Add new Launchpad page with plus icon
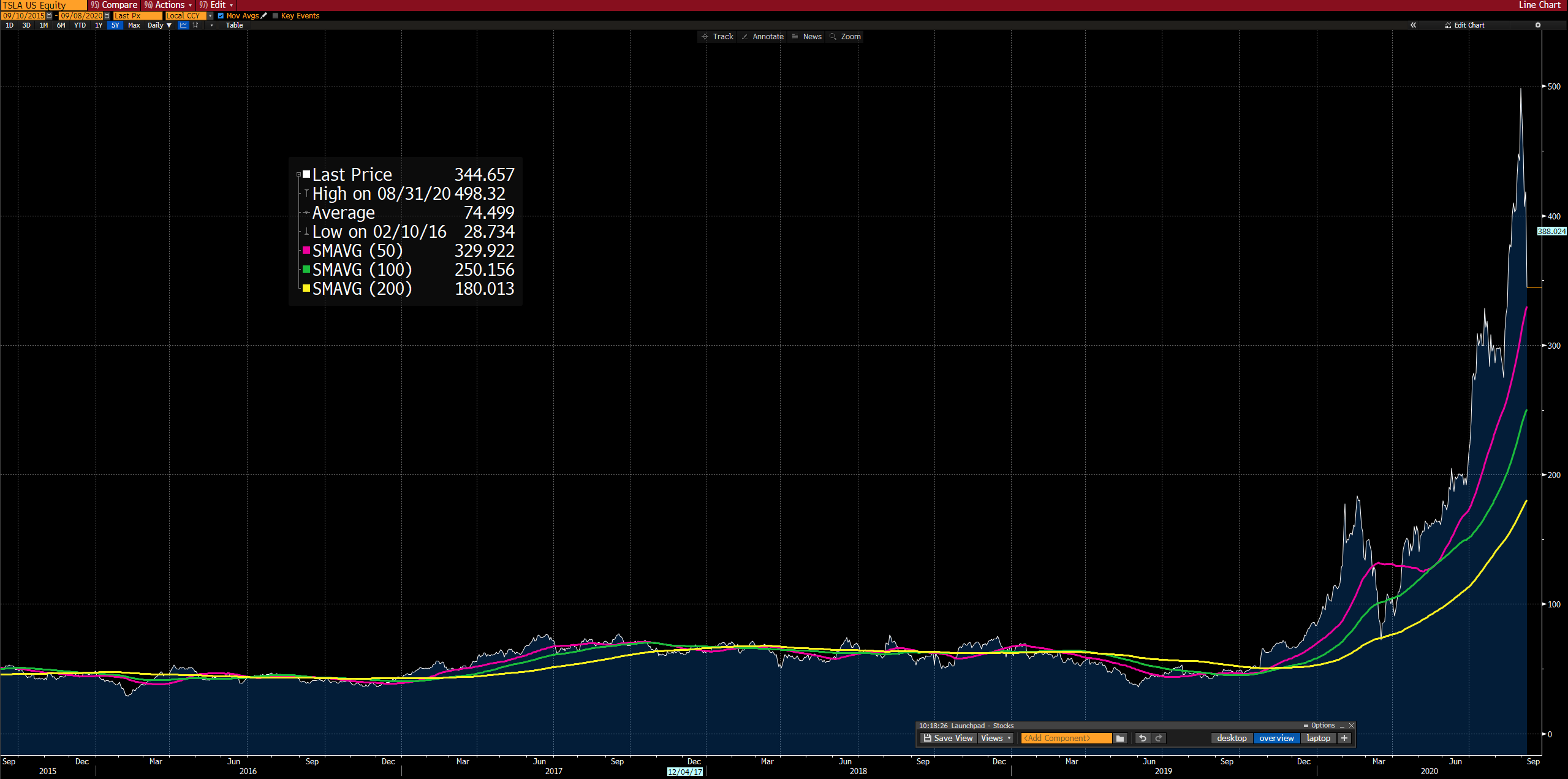Viewport: 1568px width, 779px height. coord(1344,739)
